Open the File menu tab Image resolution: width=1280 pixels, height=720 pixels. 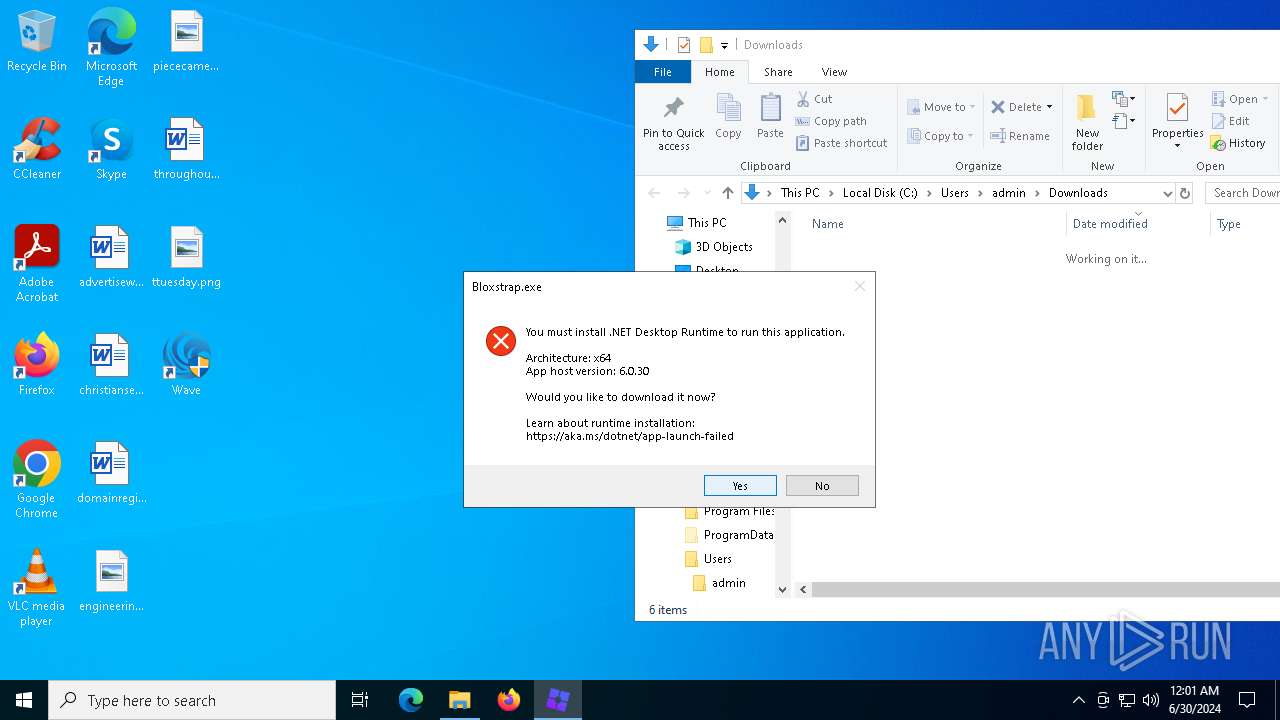tap(662, 72)
